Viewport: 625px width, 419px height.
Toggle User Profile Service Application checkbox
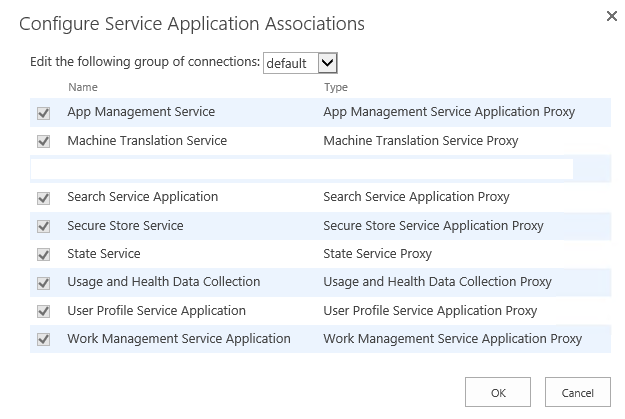coord(44,311)
